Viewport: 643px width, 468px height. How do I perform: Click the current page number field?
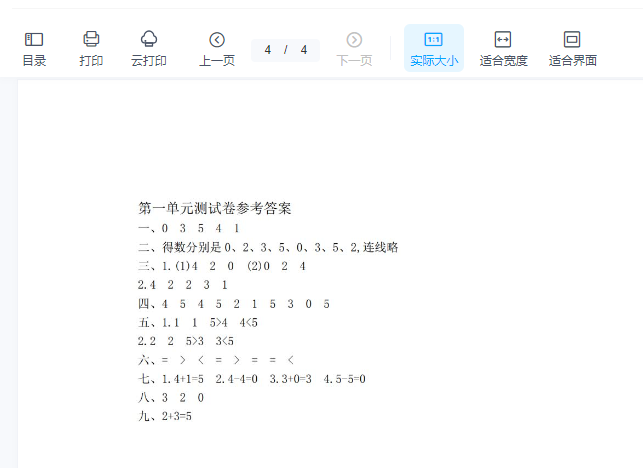(x=268, y=50)
